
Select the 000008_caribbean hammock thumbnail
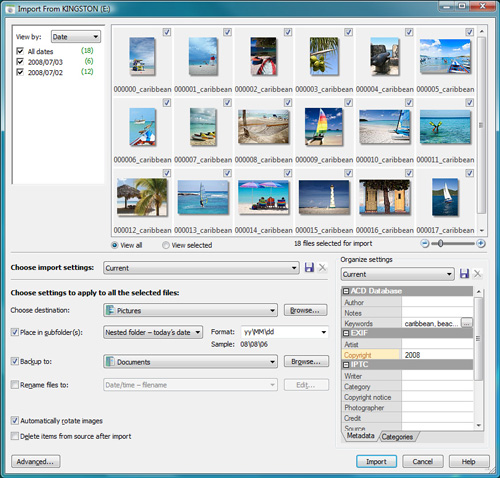[x=263, y=126]
